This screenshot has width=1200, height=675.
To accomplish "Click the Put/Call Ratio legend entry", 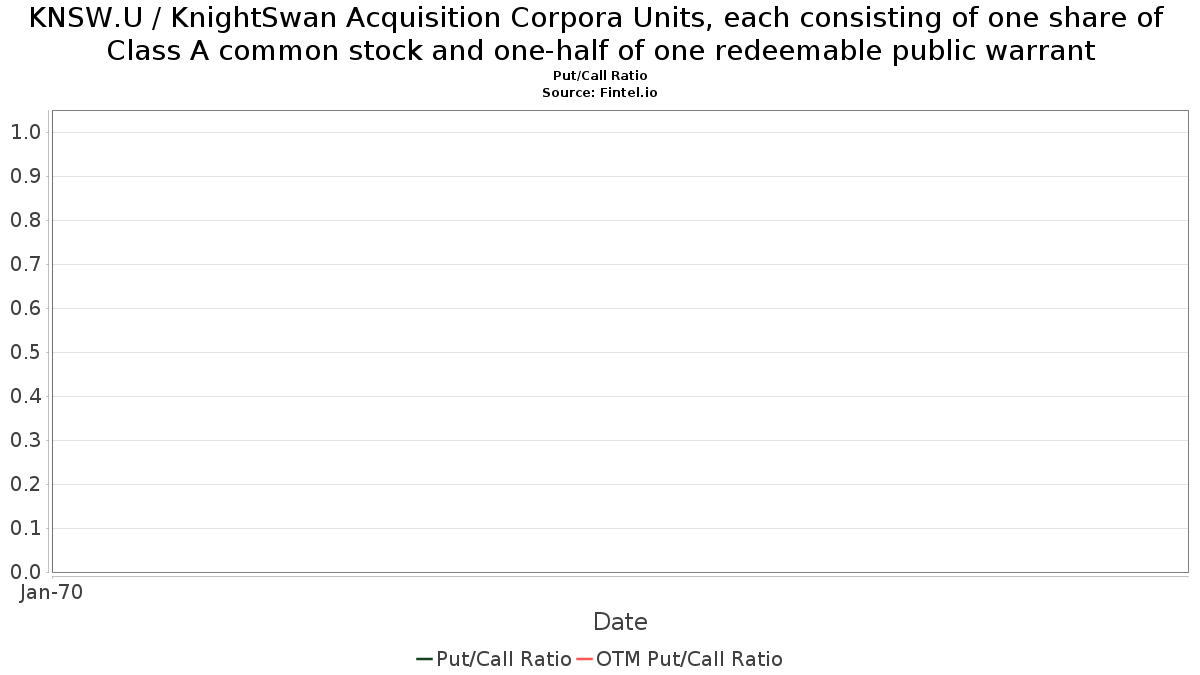I will click(494, 659).
